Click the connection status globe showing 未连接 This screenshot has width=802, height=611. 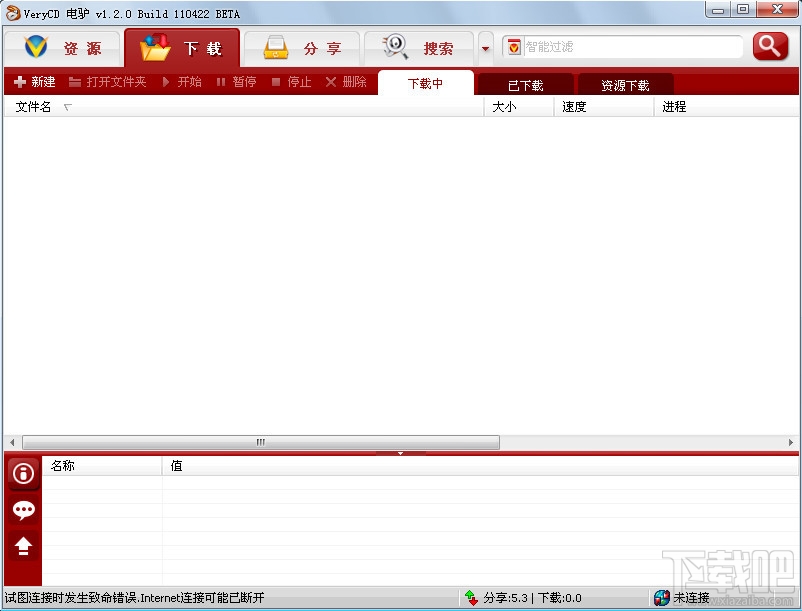tap(662, 597)
